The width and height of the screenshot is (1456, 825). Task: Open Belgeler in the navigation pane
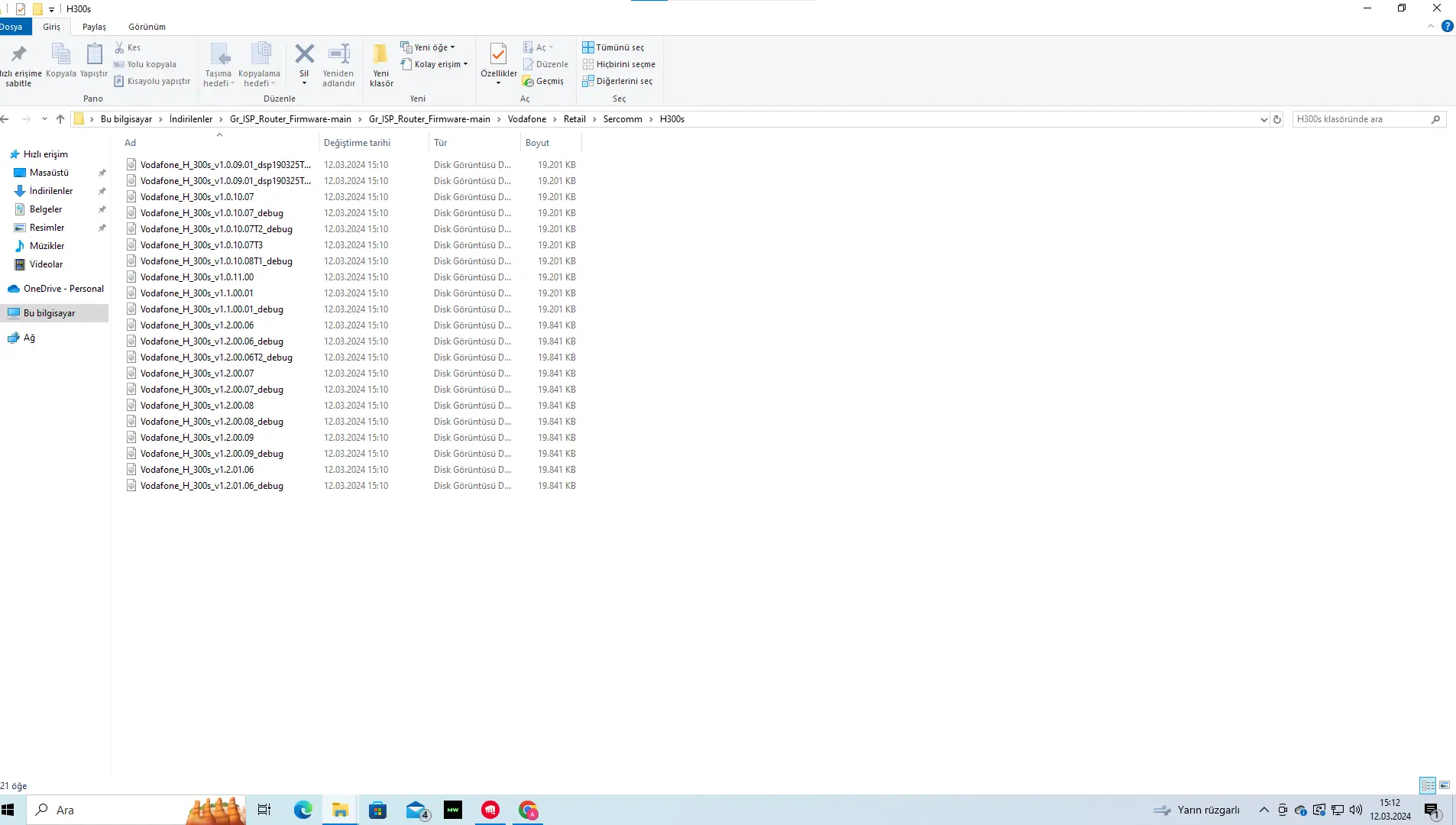tap(46, 209)
